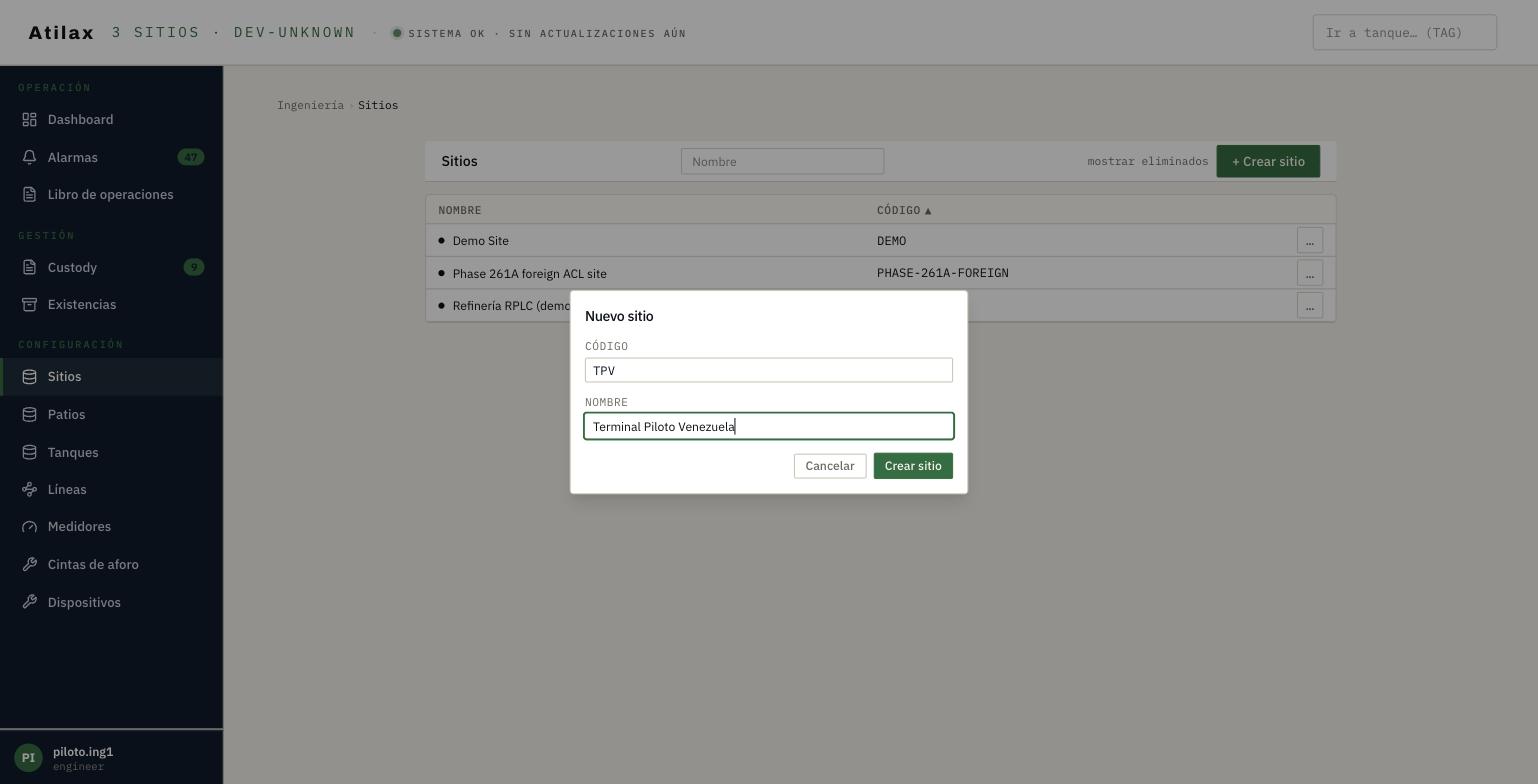This screenshot has width=1538, height=784.
Task: Click the Custody 9 count badge
Action: [x=194, y=267]
